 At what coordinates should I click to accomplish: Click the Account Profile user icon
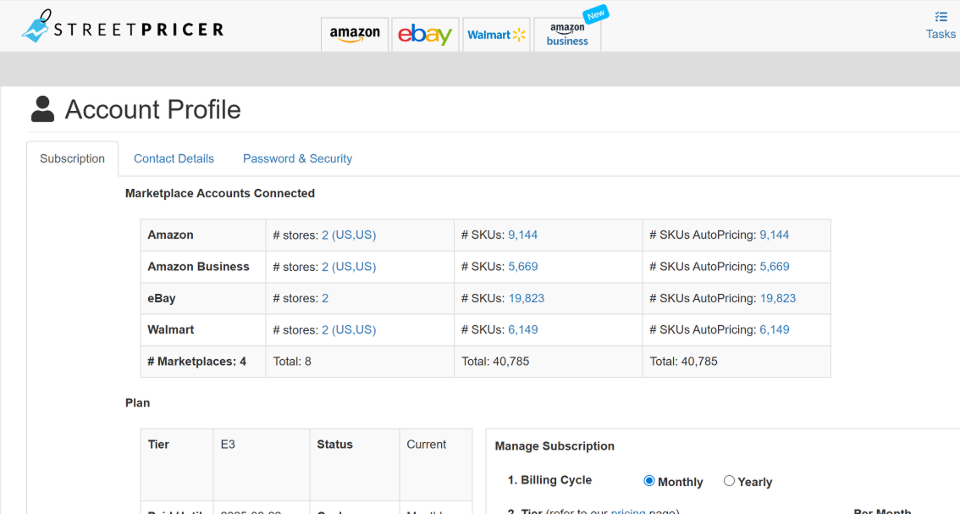tap(42, 110)
